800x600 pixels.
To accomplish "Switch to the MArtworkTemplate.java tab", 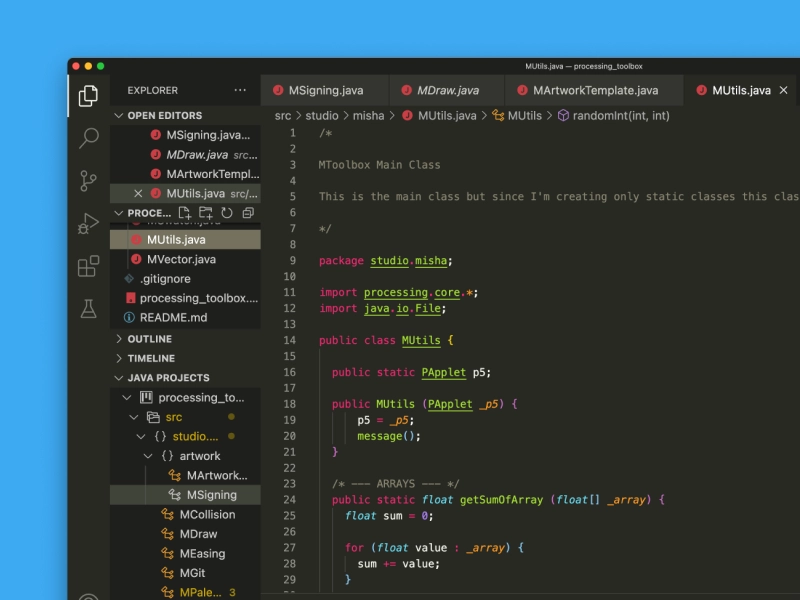I will point(594,90).
